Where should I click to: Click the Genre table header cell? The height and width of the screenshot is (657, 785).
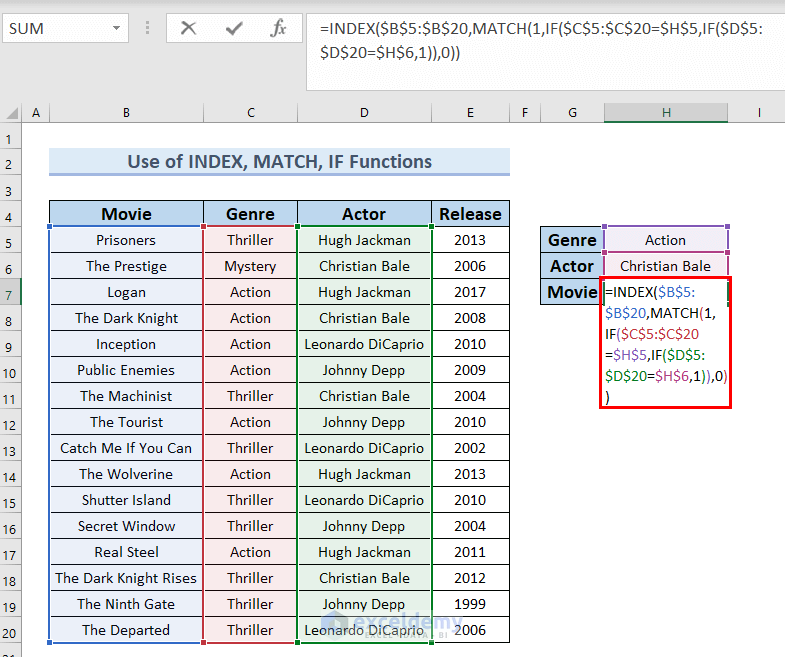(250, 214)
